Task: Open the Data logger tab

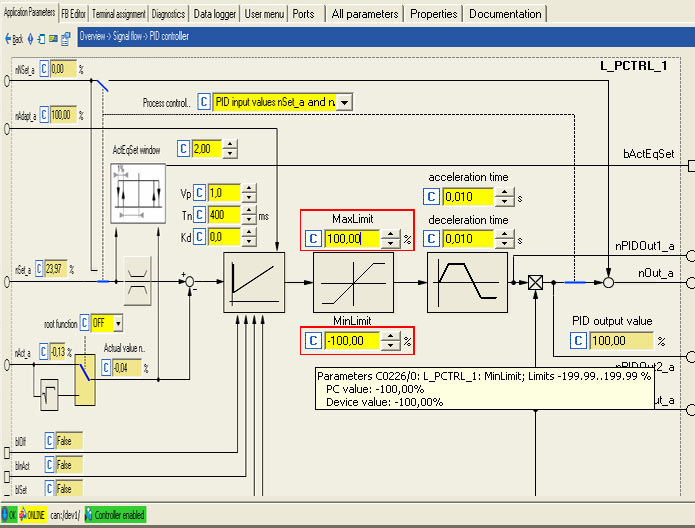Action: point(215,14)
